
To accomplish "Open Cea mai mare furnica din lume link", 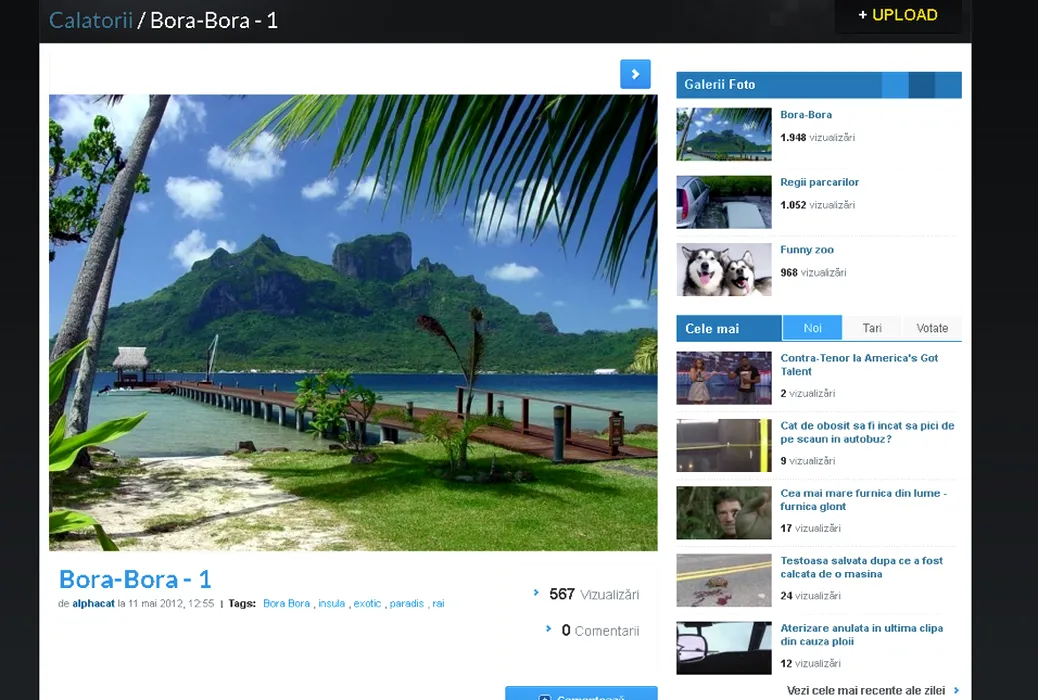I will pos(862,499).
